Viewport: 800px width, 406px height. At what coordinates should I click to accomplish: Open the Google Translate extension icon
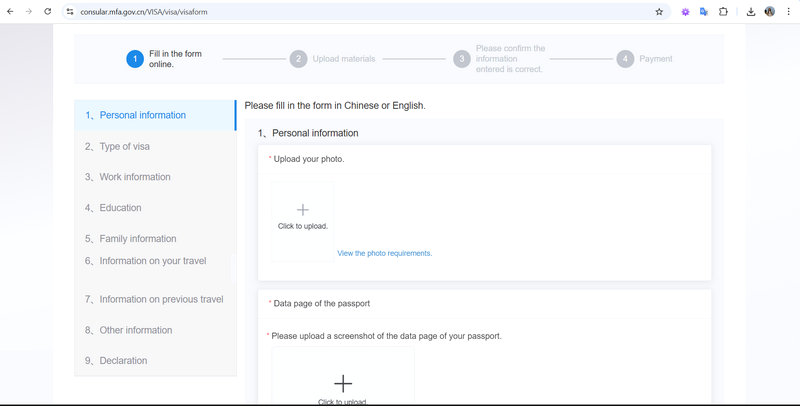pos(704,11)
